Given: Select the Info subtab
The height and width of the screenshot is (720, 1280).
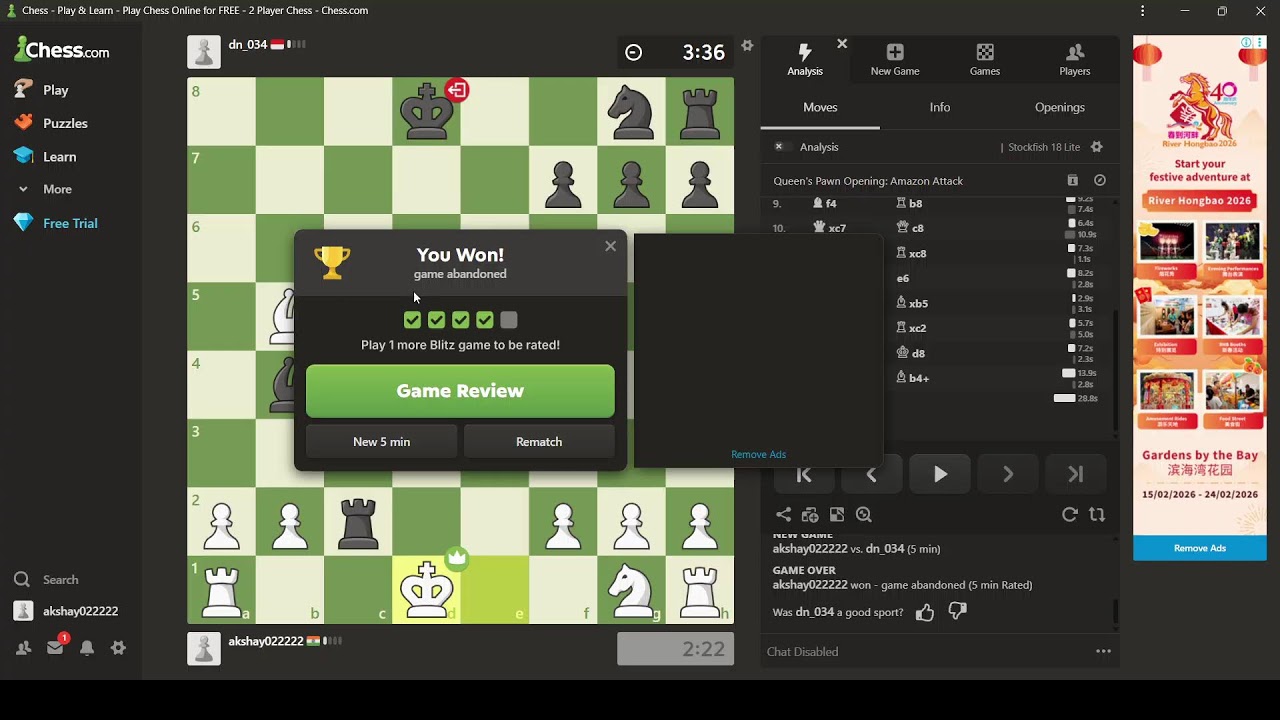Looking at the screenshot, I should click(940, 108).
